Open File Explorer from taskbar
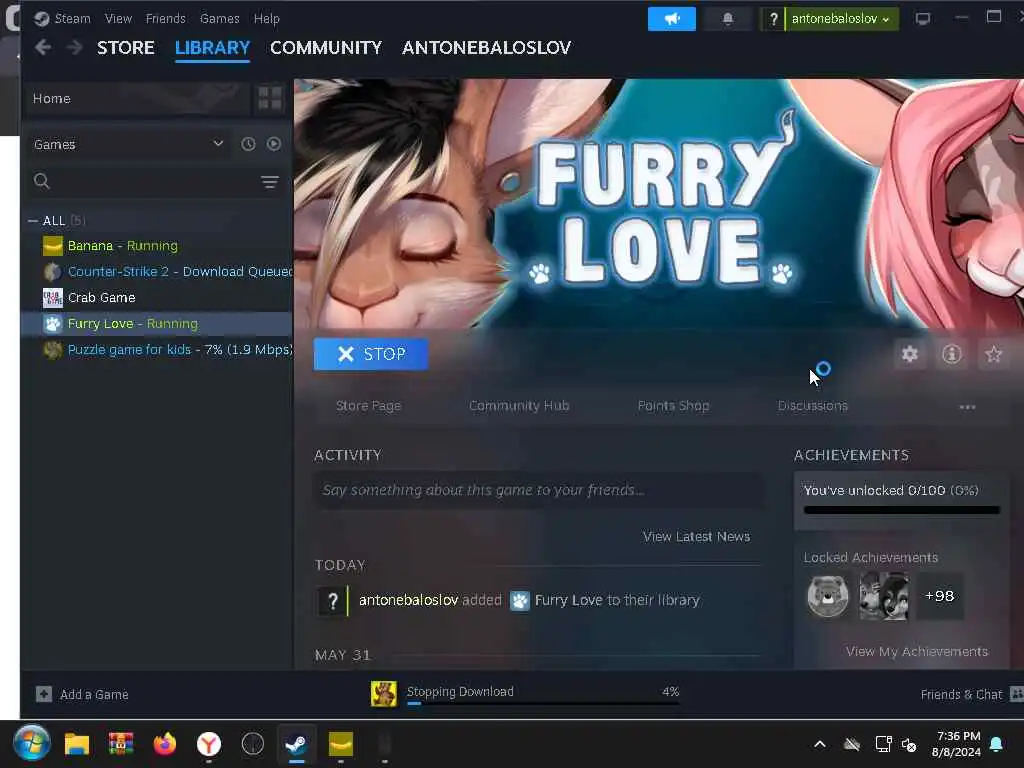1024x768 pixels. 76,744
